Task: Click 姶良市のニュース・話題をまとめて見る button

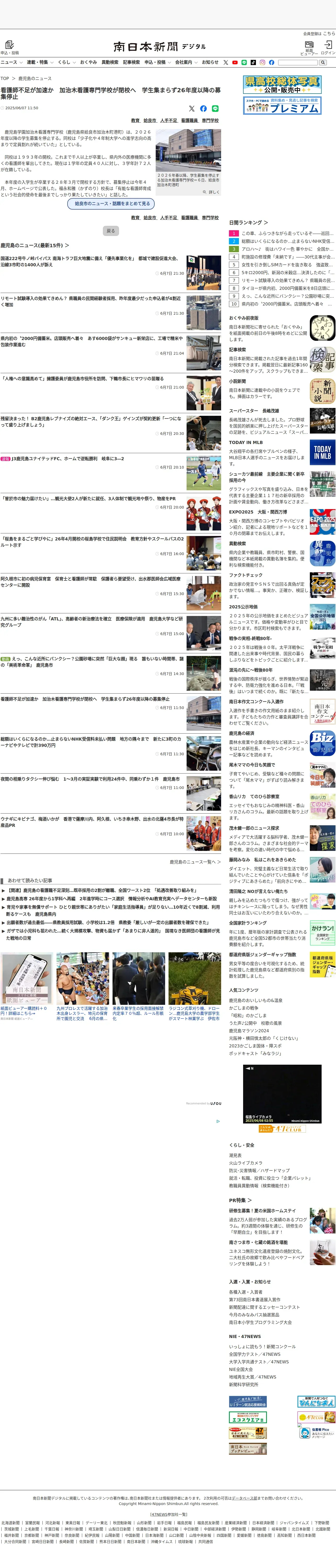Action: click(x=111, y=204)
